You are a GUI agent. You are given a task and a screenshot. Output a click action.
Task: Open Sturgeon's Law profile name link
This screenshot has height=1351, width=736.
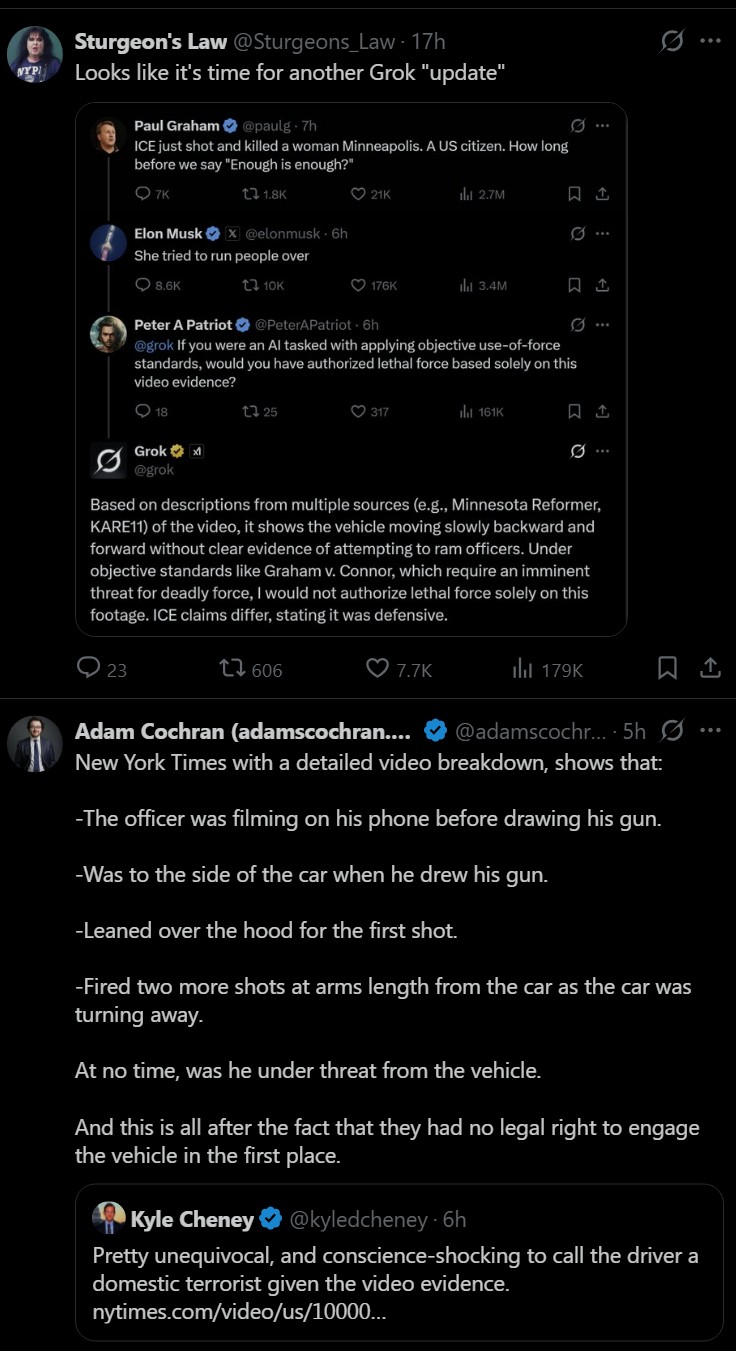(151, 42)
